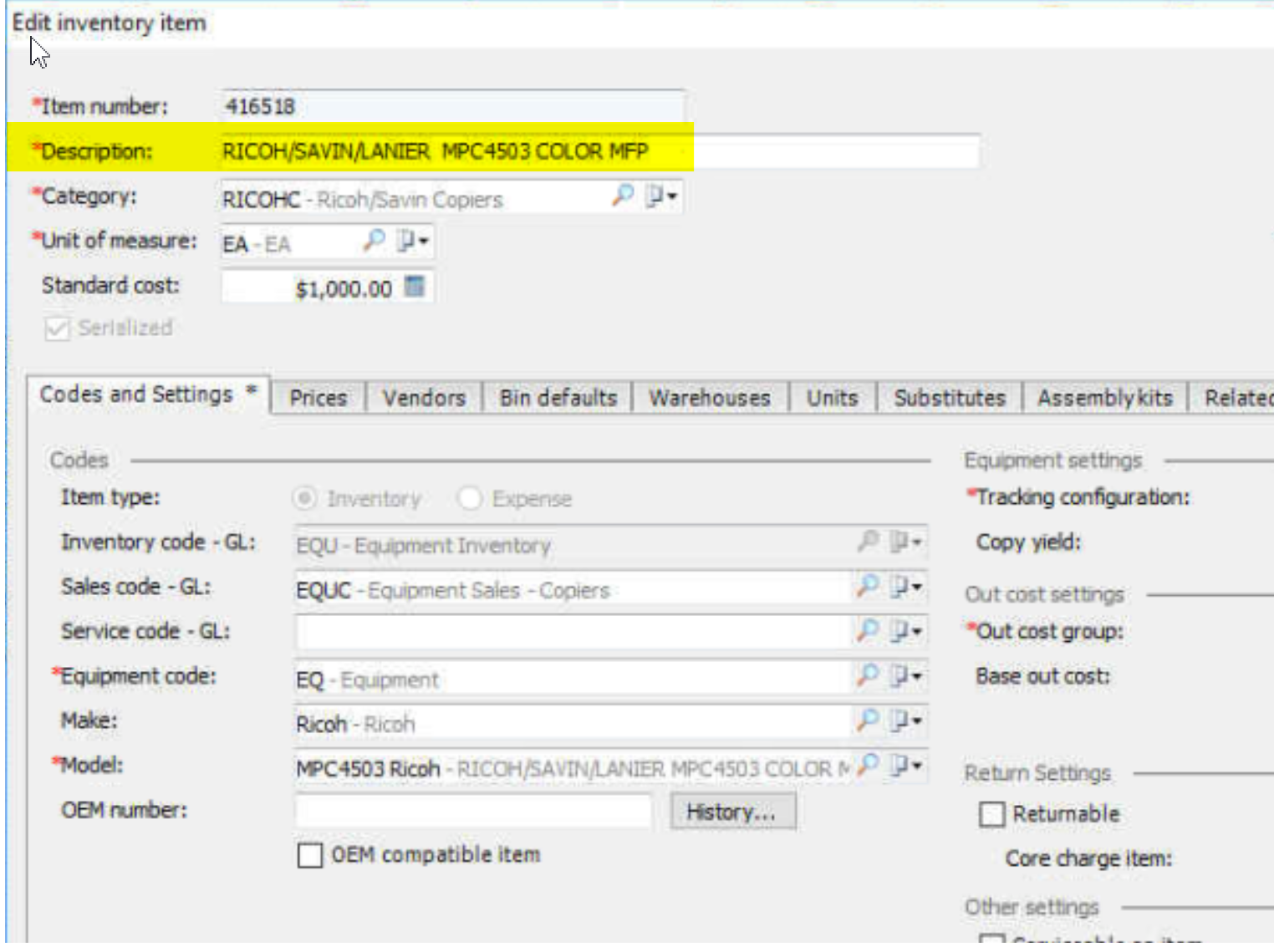Search Unit of measure with magnifier
Screen dimensions: 1274x952
click(x=375, y=241)
